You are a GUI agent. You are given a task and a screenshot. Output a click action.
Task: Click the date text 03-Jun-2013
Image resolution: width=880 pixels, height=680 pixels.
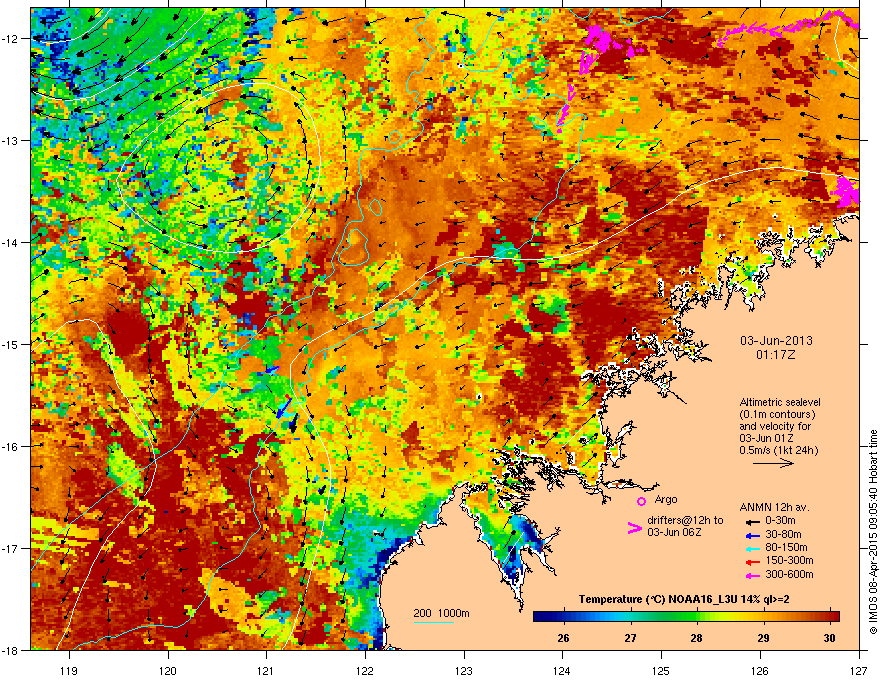[776, 341]
